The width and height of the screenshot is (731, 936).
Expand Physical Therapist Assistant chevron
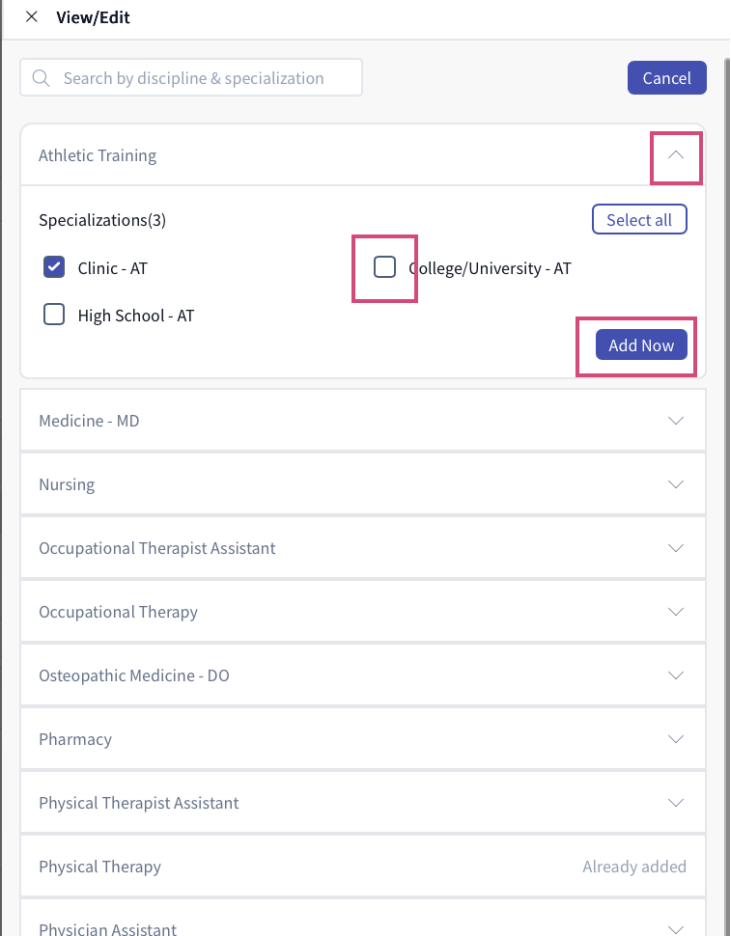676,803
